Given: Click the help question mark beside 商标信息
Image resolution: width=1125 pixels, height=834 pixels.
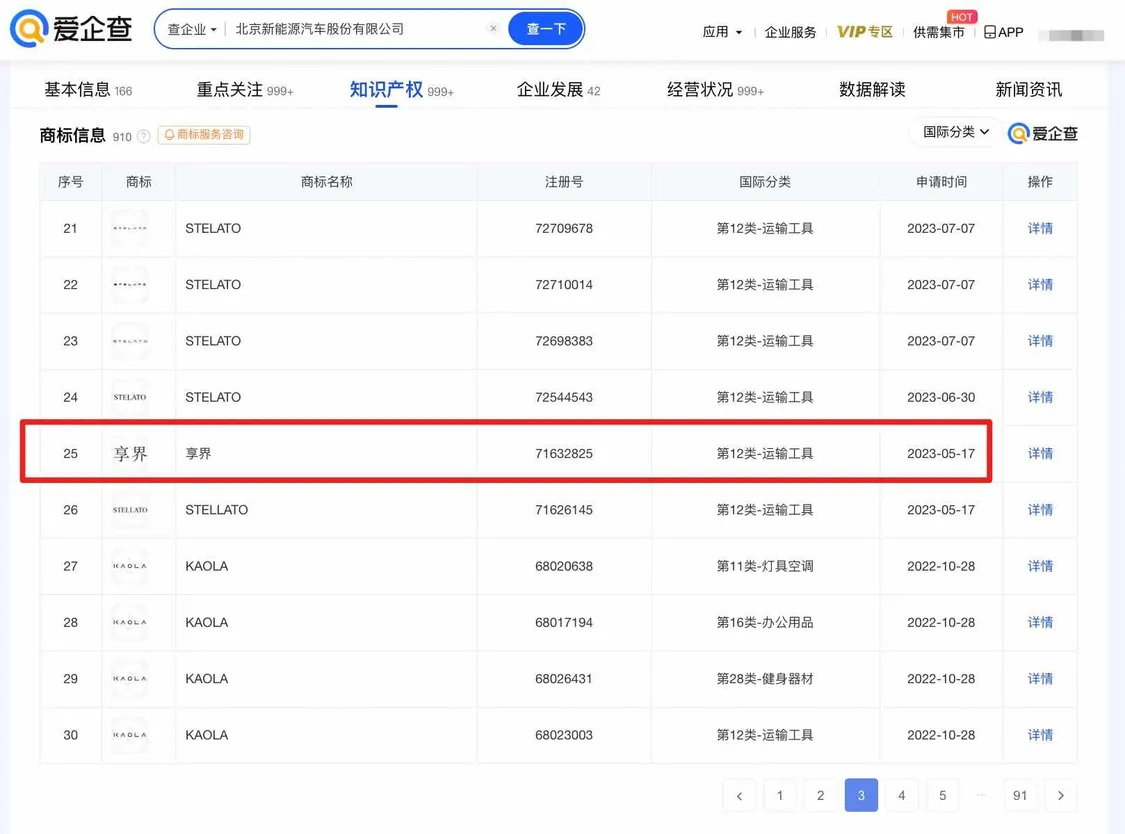Looking at the screenshot, I should 143,136.
